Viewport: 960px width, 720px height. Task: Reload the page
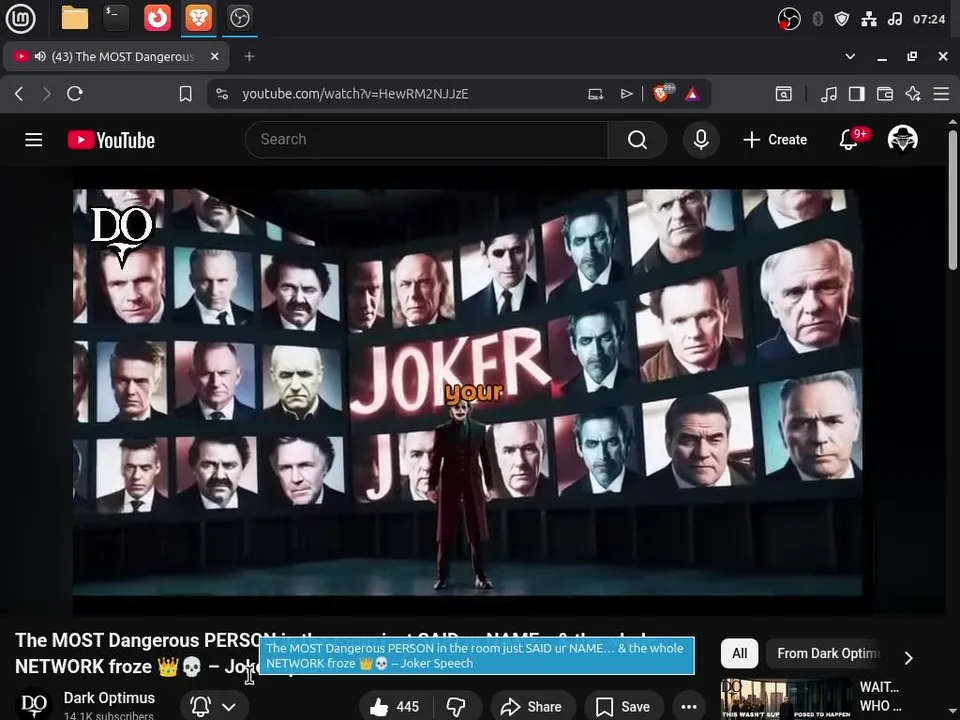coord(75,94)
